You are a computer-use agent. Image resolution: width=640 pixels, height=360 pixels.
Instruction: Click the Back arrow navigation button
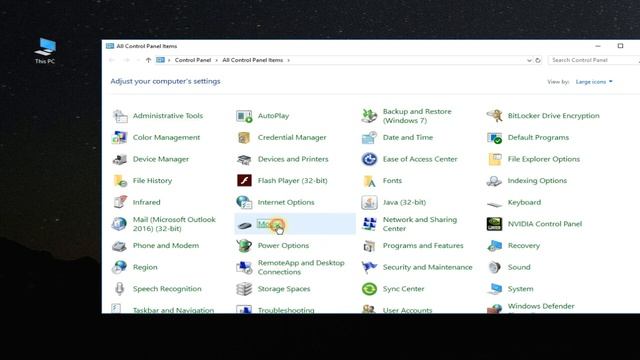coord(111,60)
